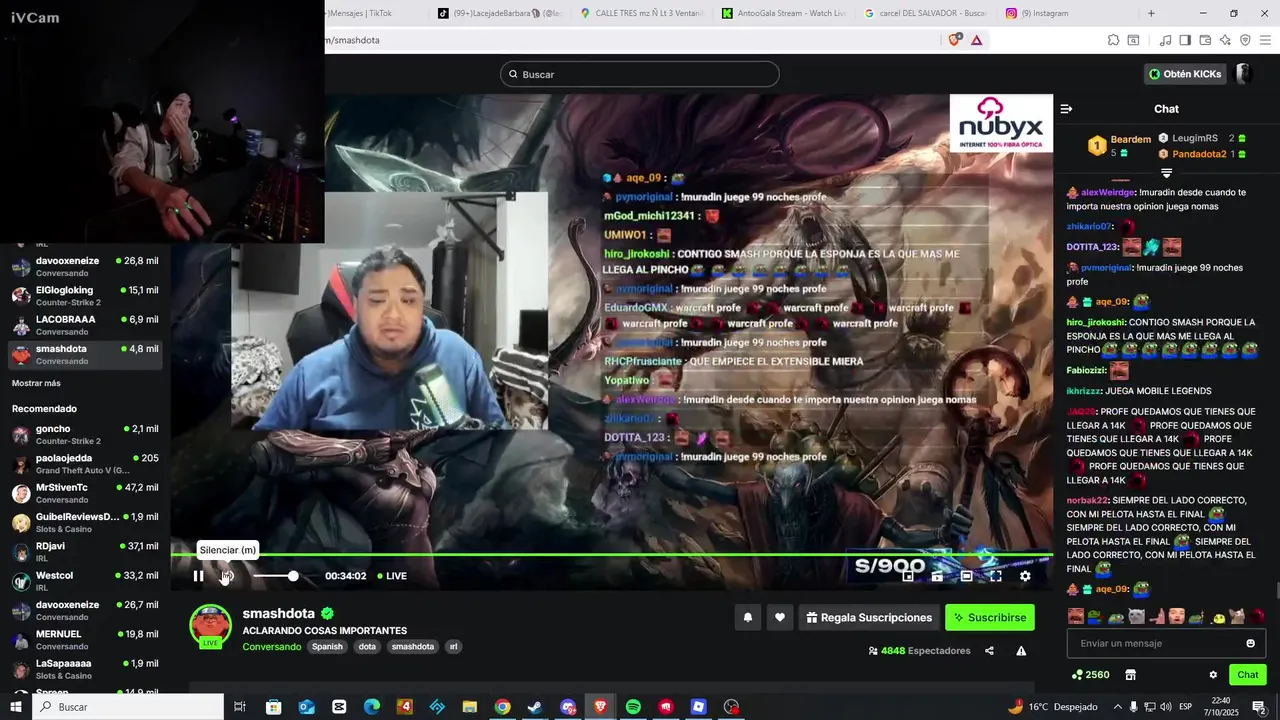Viewport: 1280px width, 720px height.
Task: Open MrStivenTc channel in sidebar
Action: [x=85, y=493]
